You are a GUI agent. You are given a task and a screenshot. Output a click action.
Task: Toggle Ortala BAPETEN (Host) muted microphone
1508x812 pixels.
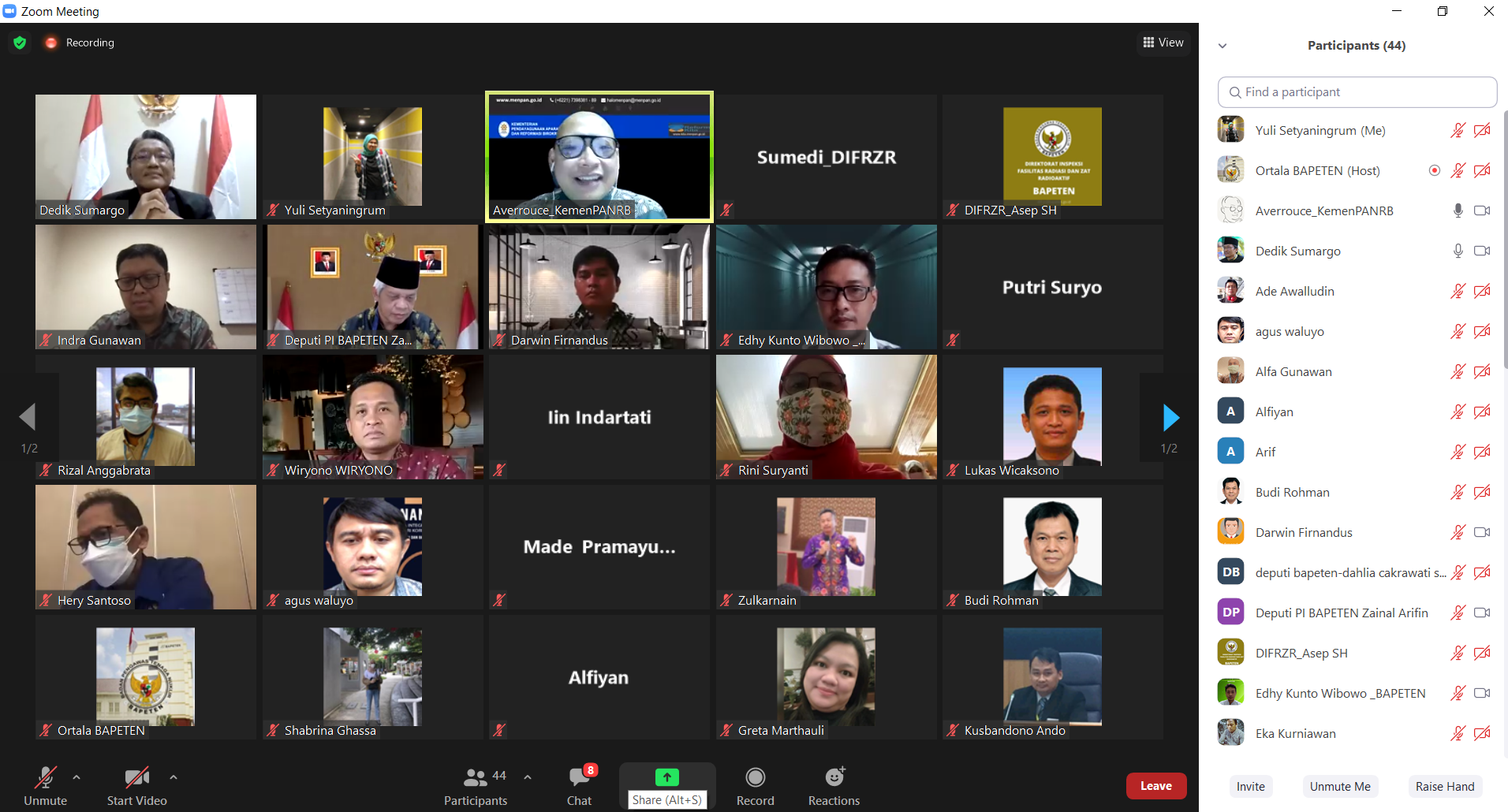[x=1458, y=170]
